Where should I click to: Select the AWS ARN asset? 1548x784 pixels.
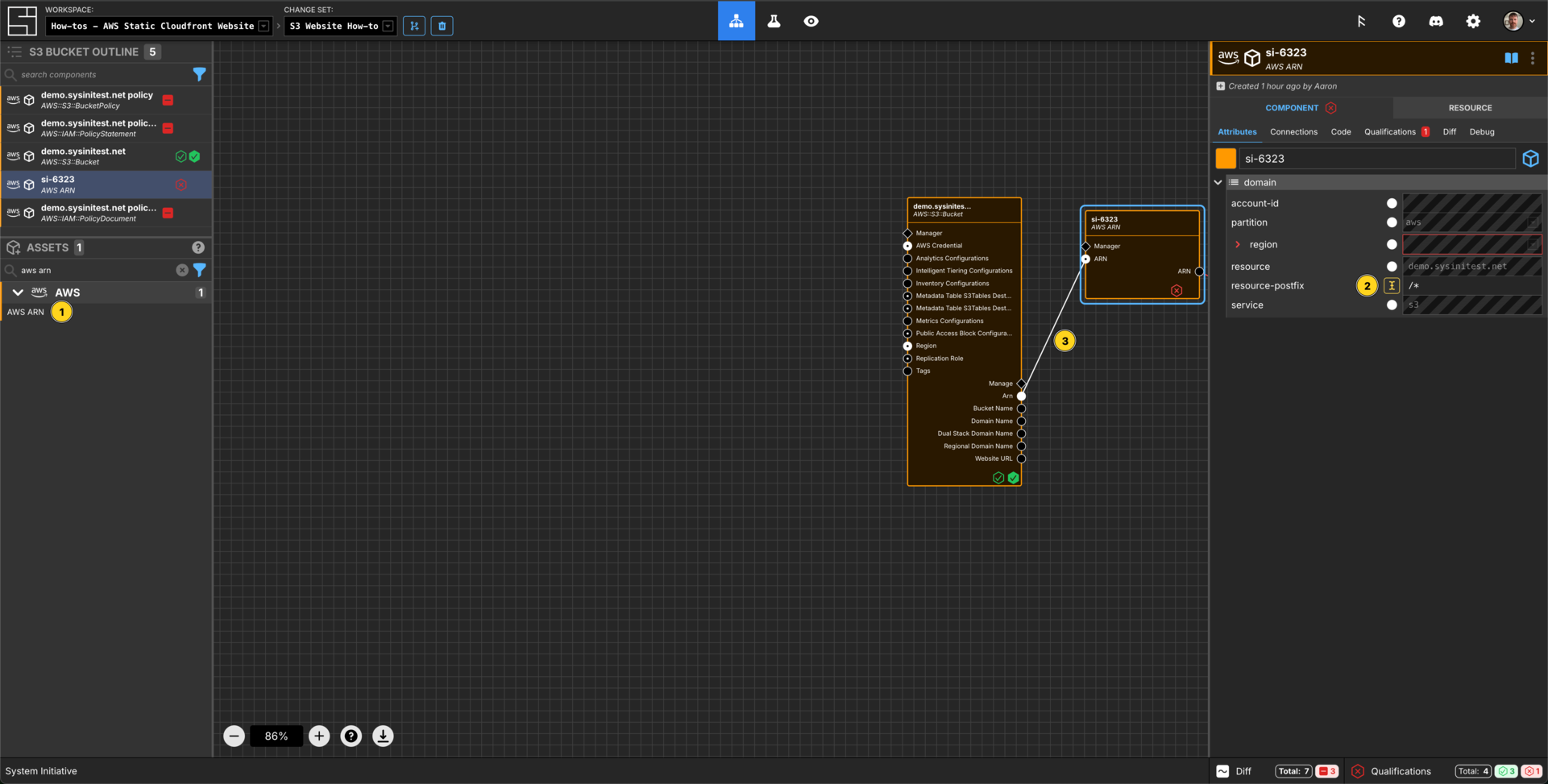click(x=26, y=312)
